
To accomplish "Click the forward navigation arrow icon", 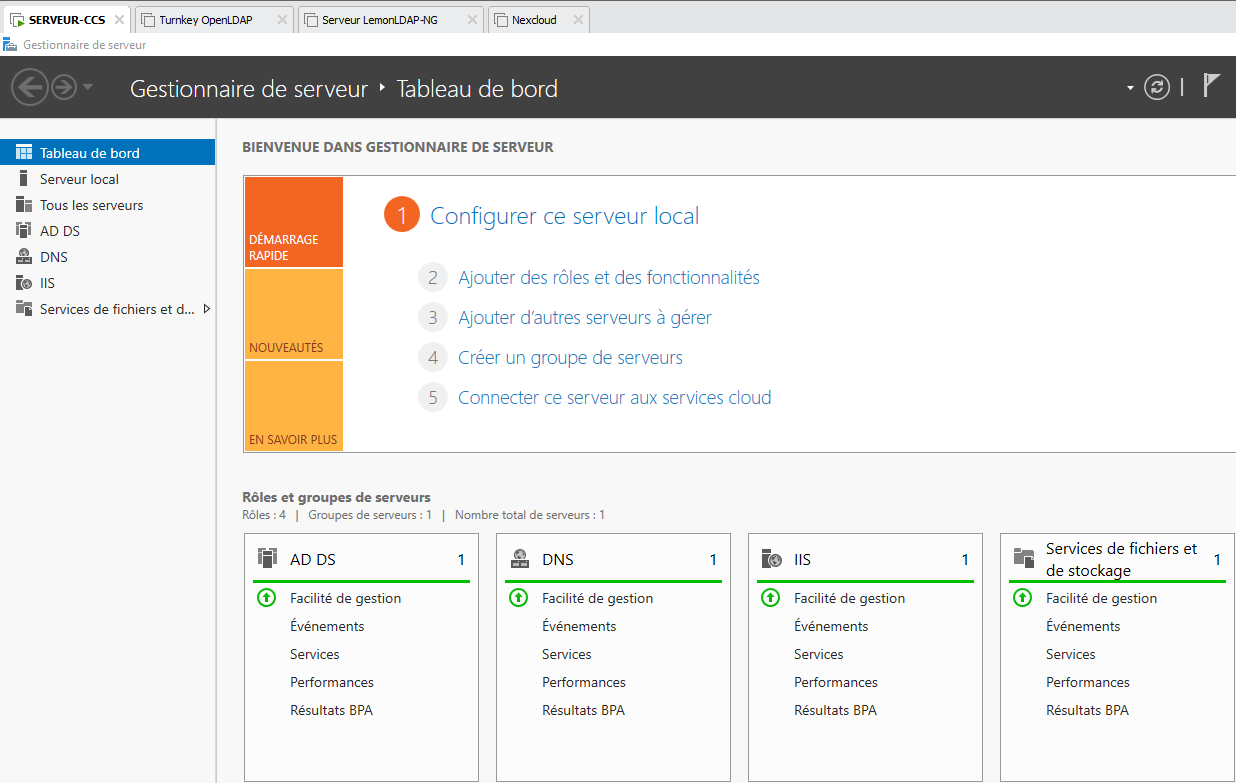I will click(64, 88).
